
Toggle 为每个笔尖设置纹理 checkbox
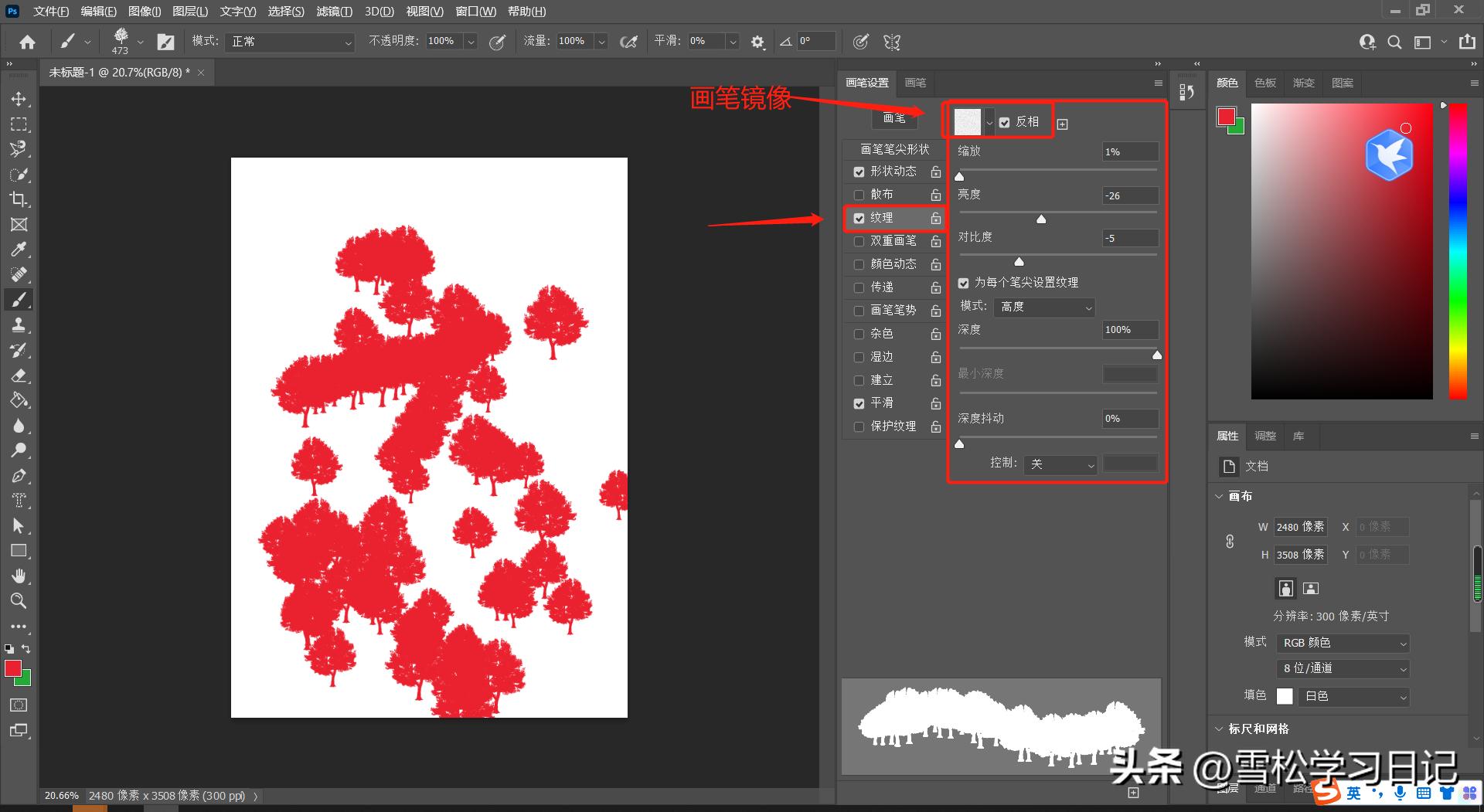click(x=963, y=283)
